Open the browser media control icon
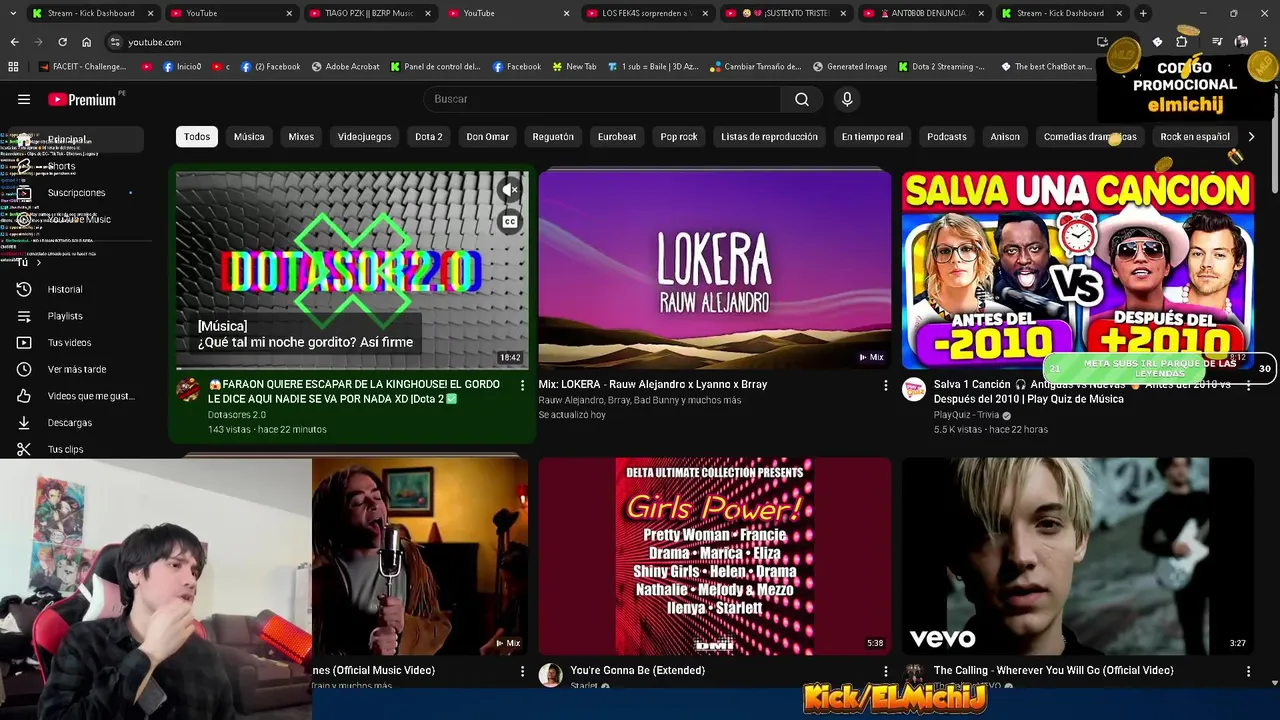Screen dimensions: 1280x720 [x=1217, y=42]
